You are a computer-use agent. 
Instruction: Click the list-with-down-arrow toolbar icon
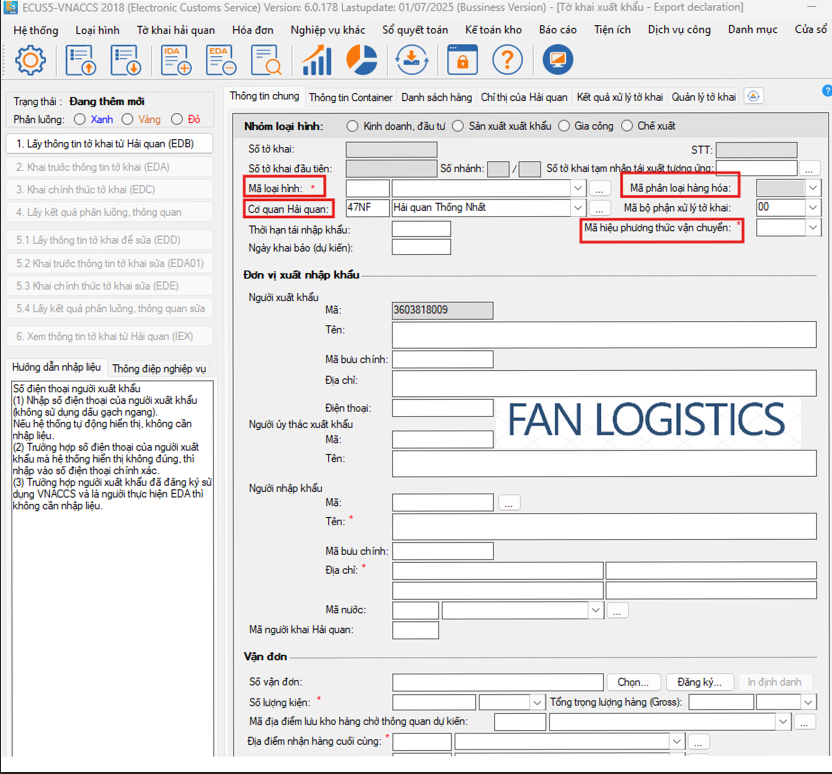pos(126,60)
